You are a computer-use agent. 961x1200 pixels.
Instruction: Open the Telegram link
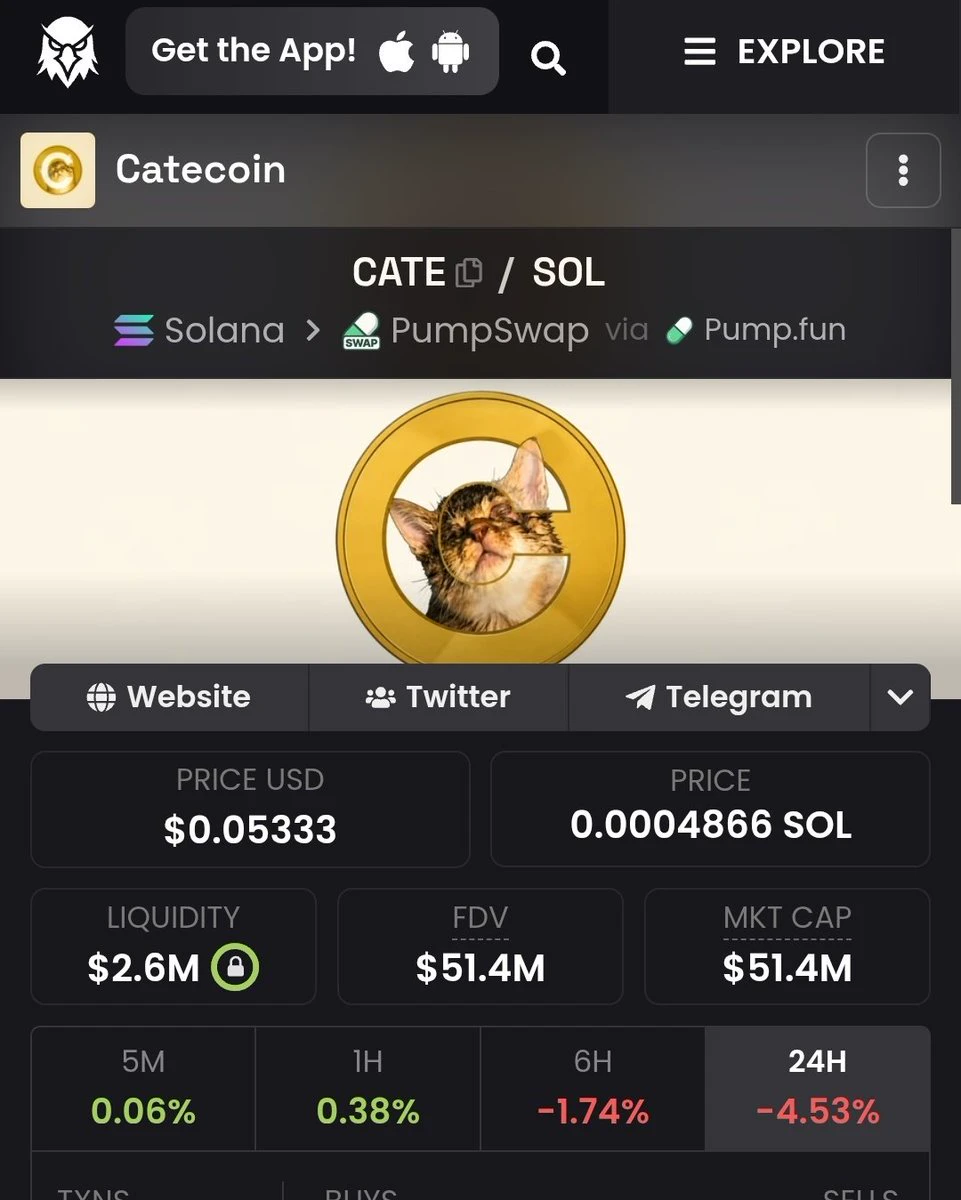(719, 697)
